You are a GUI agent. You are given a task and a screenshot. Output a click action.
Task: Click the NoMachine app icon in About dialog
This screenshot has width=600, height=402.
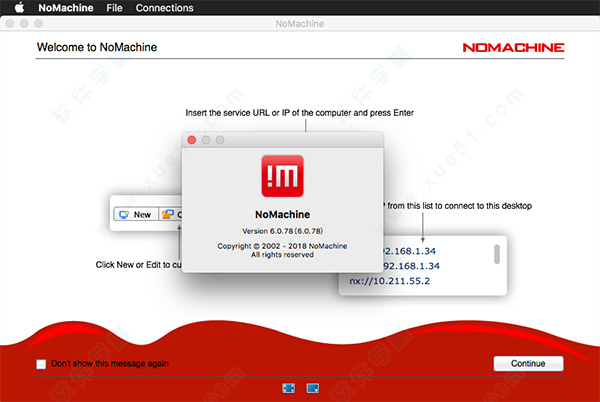tap(282, 176)
